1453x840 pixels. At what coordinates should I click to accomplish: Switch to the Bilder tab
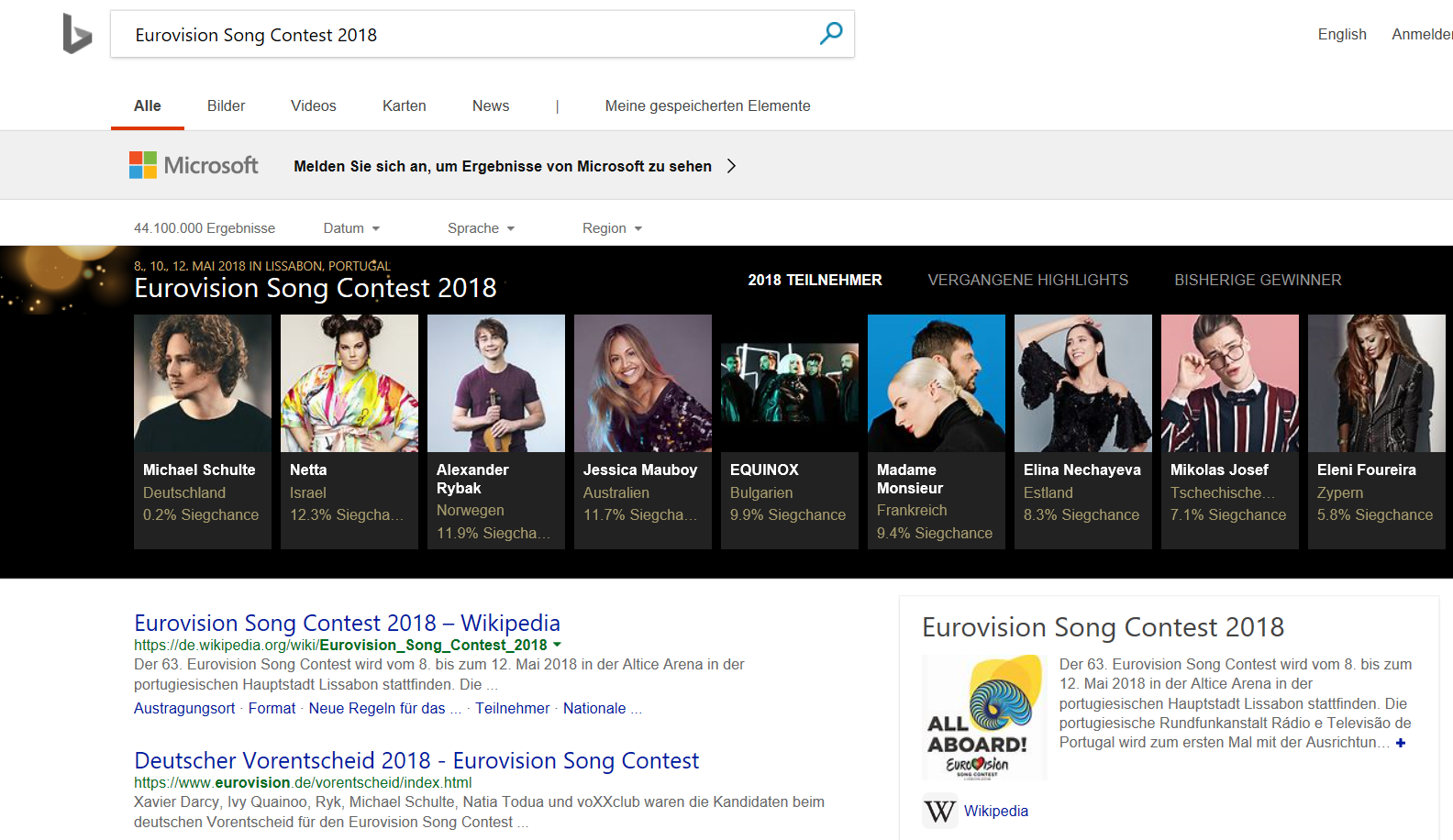(x=227, y=106)
